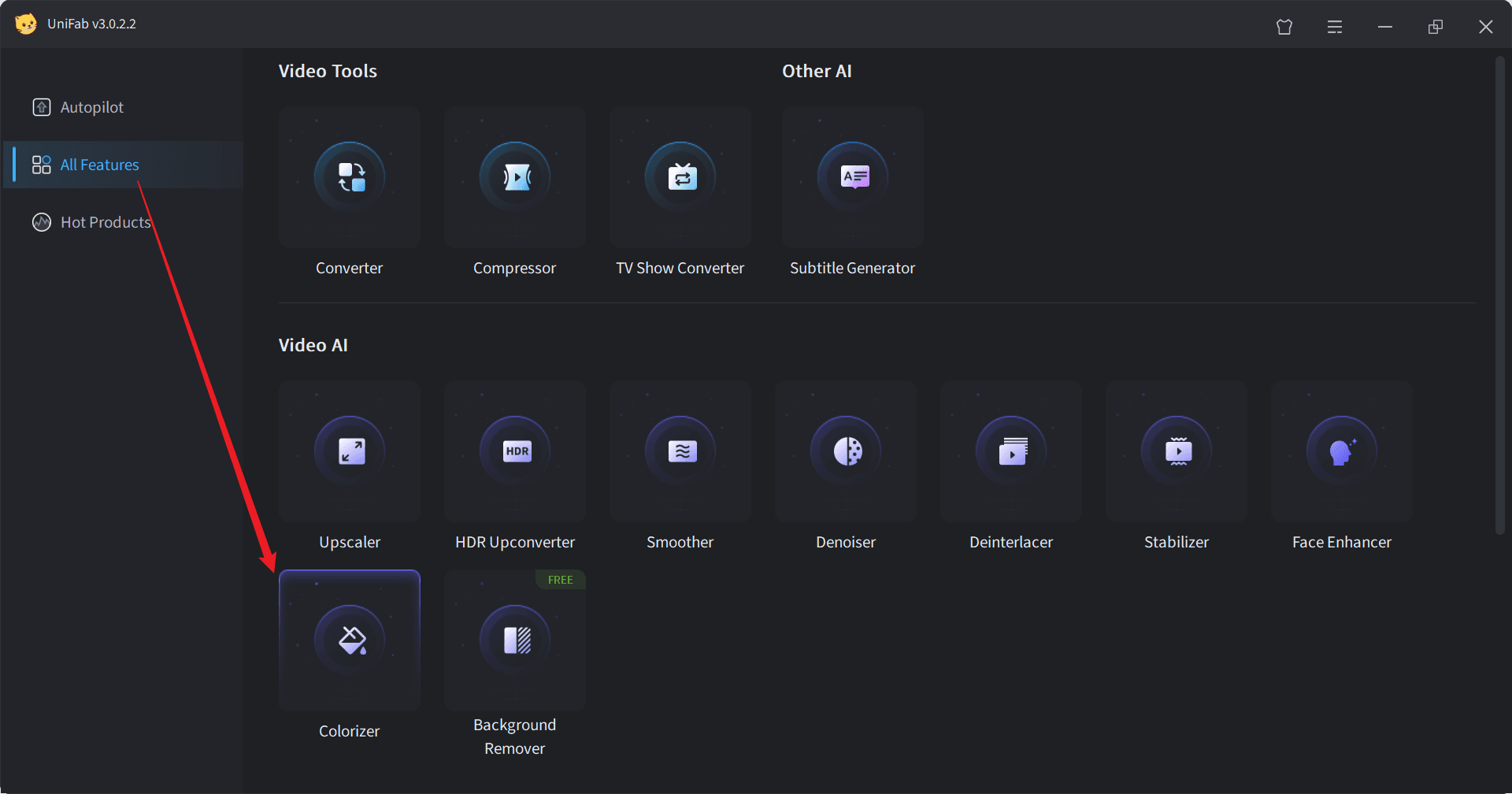Open the HDR Upconverter icon
The width and height of the screenshot is (1512, 794).
[x=515, y=451]
